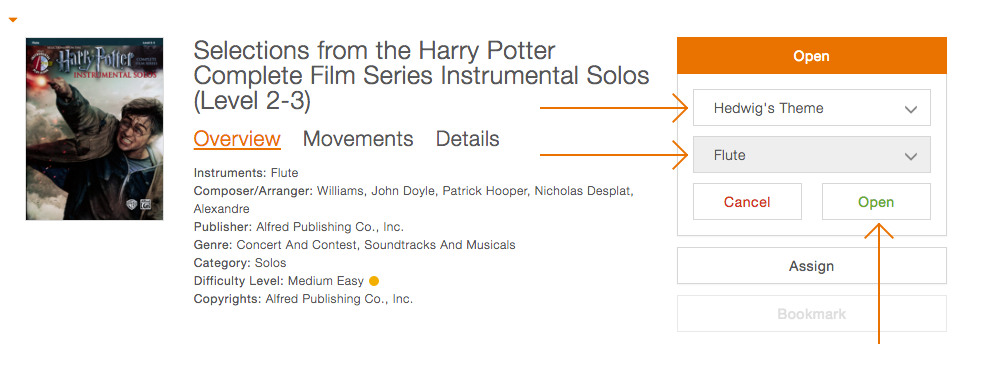Image resolution: width=982 pixels, height=366 pixels.
Task: Expand the Hedwig's Theme song dropdown
Action: 812,108
